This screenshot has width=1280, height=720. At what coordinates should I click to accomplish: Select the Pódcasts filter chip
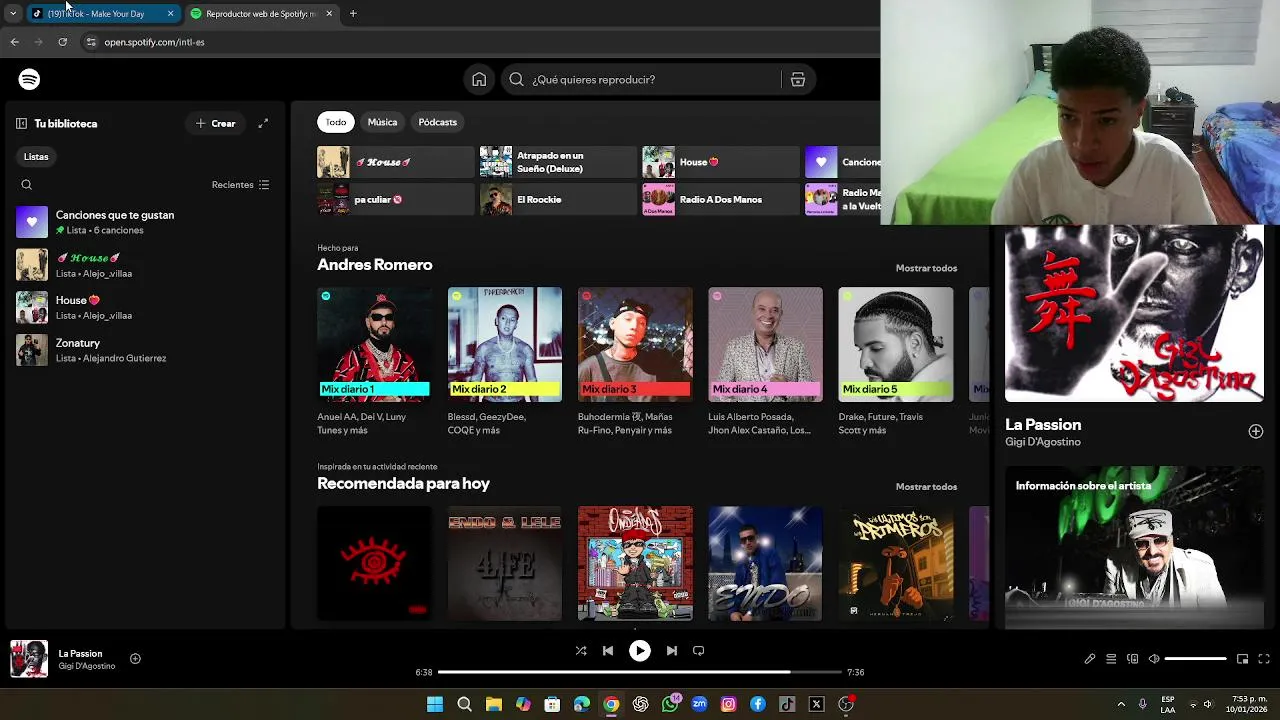coord(437,122)
